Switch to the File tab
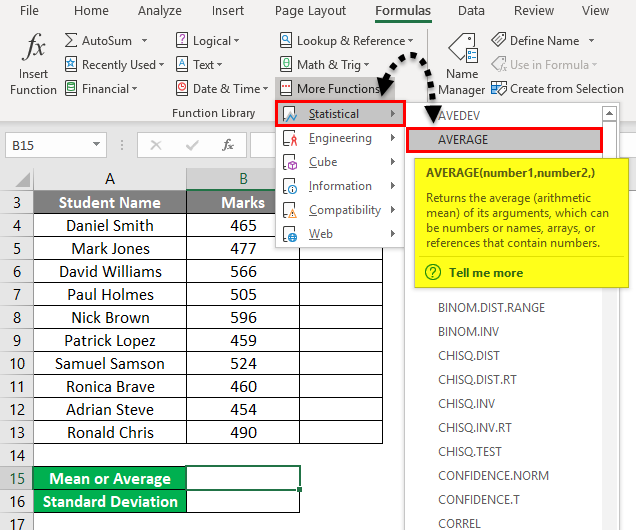The image size is (636, 530). pyautogui.click(x=29, y=11)
